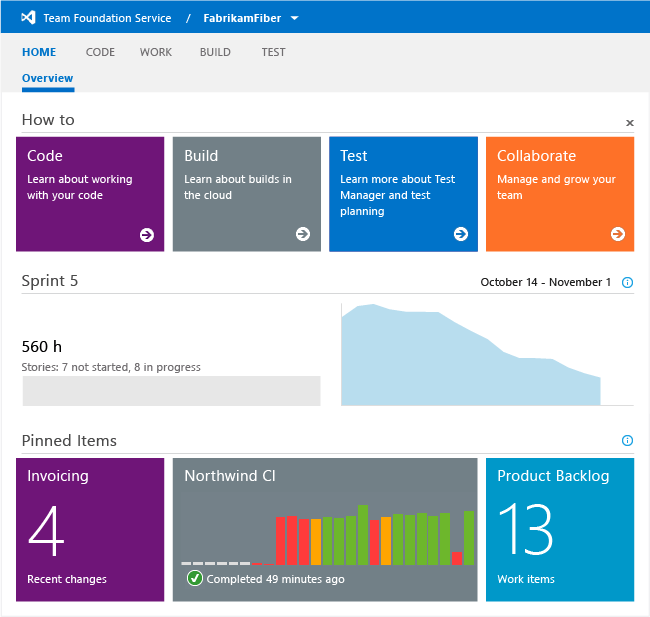The image size is (650, 617).
Task: Click the short red build bar
Action: tap(457, 558)
